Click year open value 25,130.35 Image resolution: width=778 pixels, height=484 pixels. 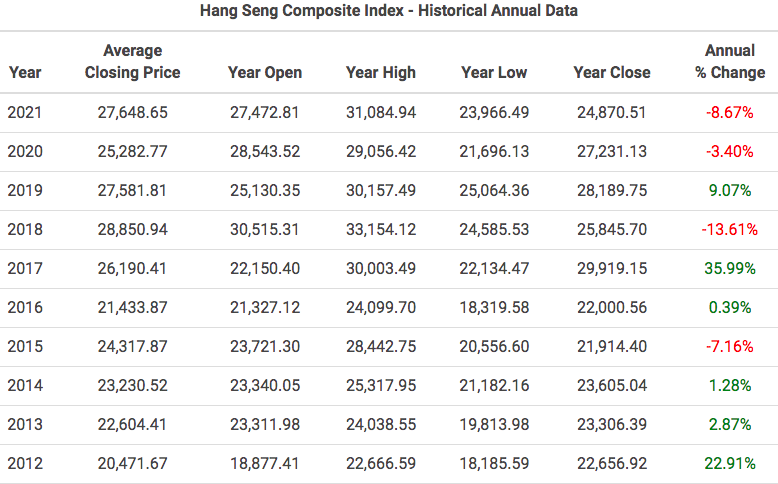[x=265, y=191]
